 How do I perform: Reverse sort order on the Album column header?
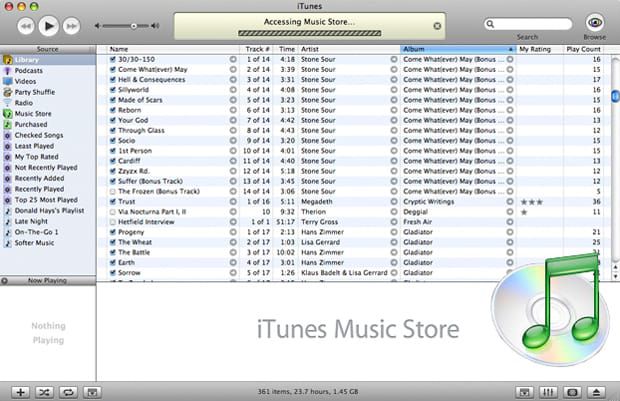pyautogui.click(x=458, y=49)
